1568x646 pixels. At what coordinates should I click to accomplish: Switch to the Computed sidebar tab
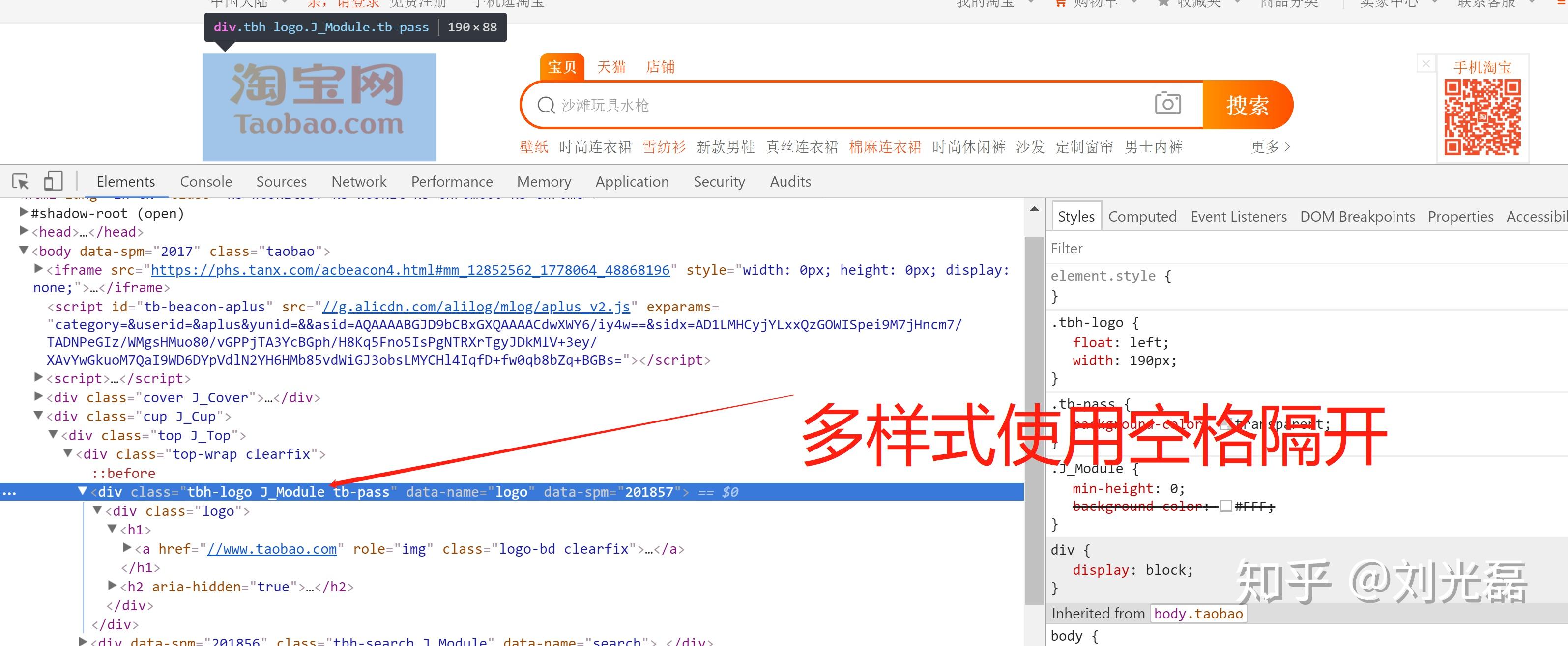point(1142,217)
